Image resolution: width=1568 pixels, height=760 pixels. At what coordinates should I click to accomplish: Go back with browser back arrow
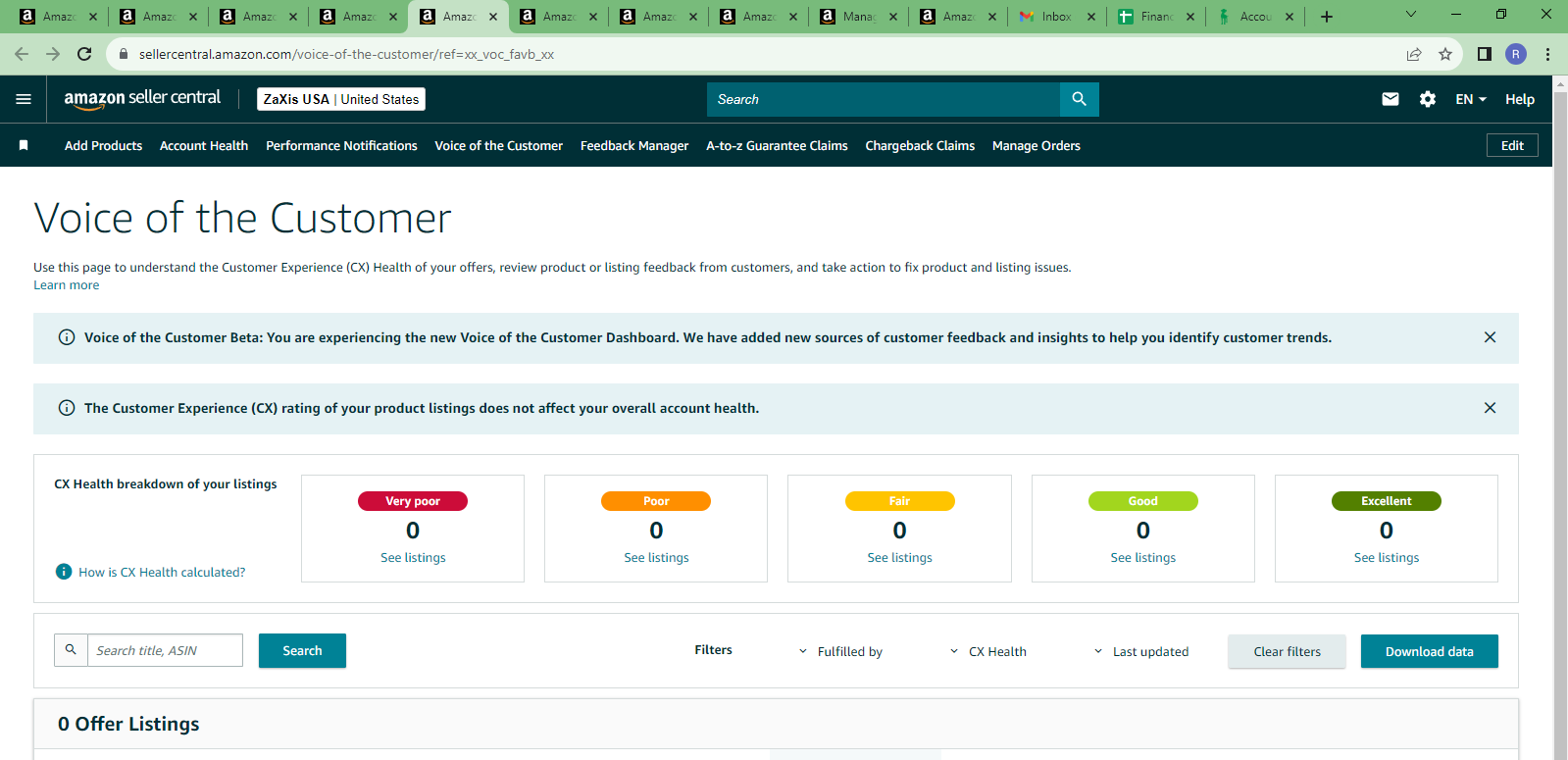(22, 54)
